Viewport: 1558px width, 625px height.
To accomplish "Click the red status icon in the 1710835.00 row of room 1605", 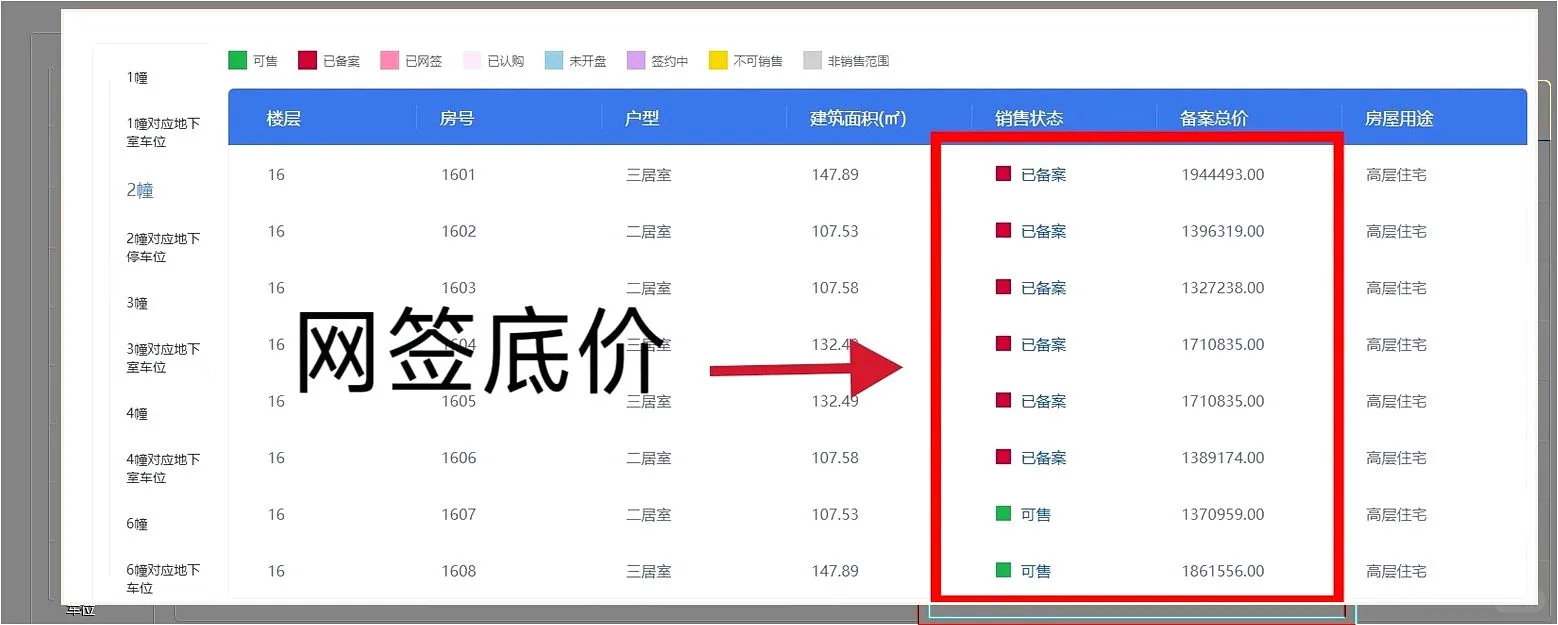I will tap(1003, 400).
